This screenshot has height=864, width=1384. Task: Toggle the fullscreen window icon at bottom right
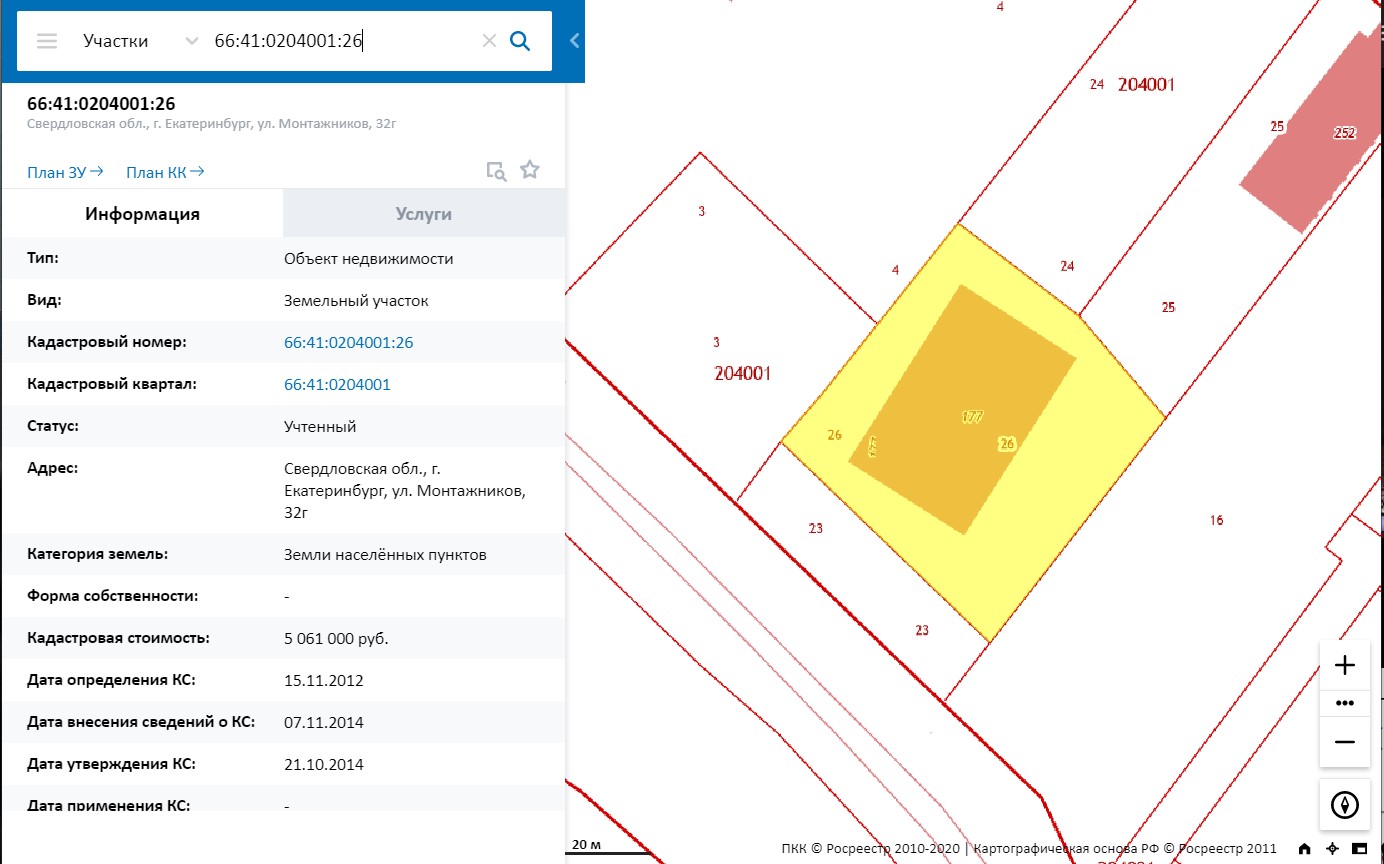1359,849
